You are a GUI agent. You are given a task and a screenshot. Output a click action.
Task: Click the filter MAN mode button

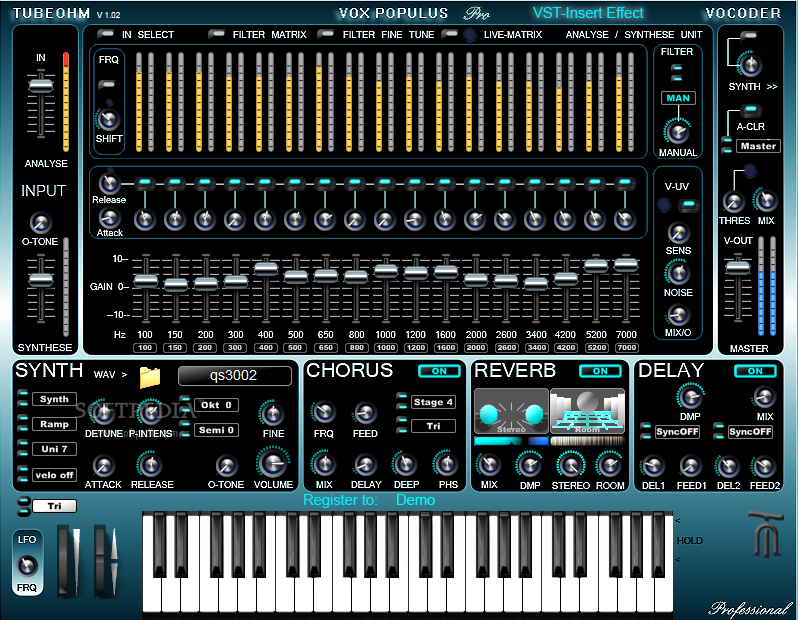pos(678,98)
